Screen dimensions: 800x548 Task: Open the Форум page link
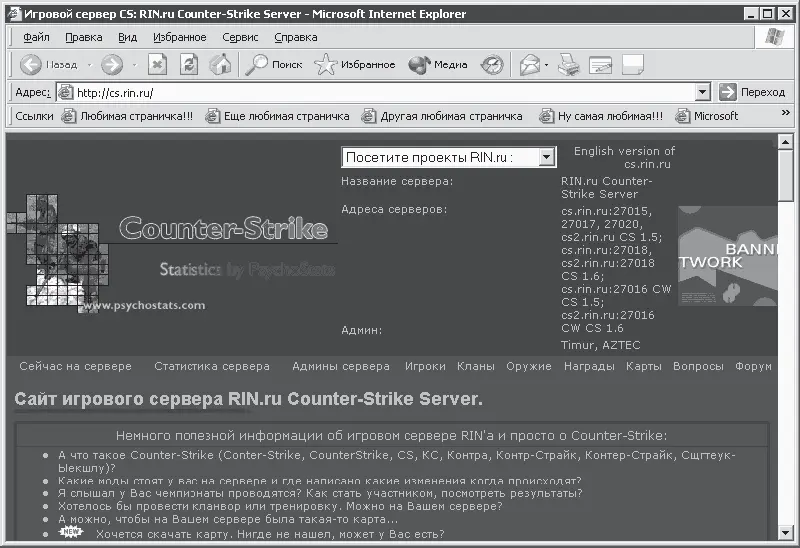tap(753, 366)
